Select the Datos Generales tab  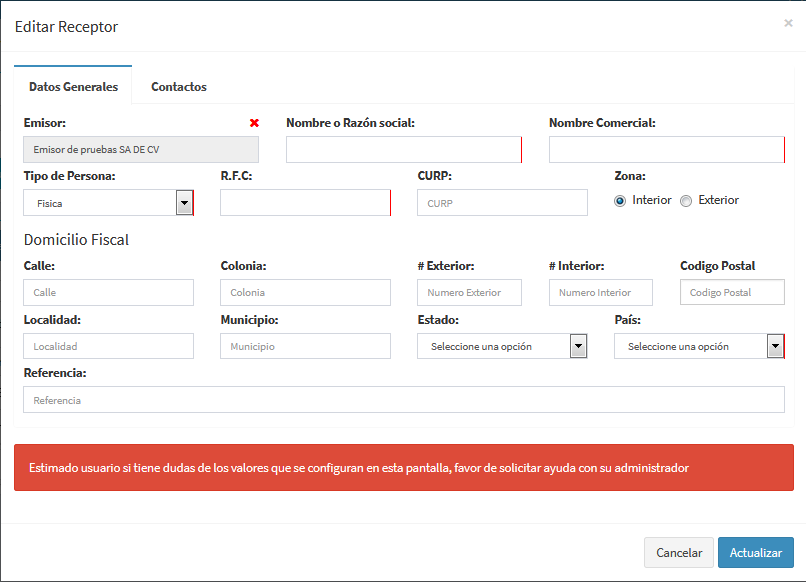point(73,87)
